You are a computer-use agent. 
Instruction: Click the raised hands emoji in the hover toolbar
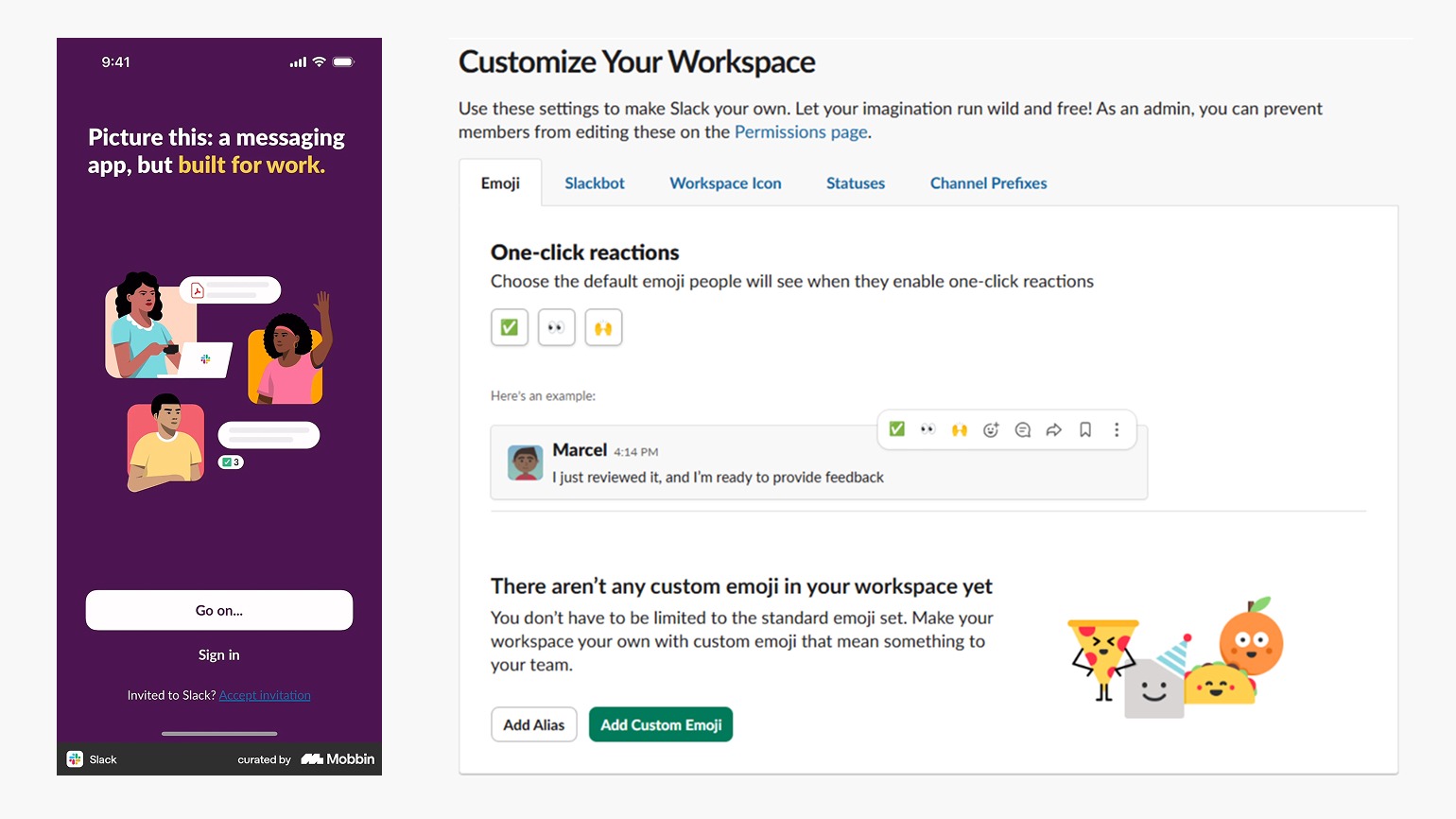(x=959, y=429)
